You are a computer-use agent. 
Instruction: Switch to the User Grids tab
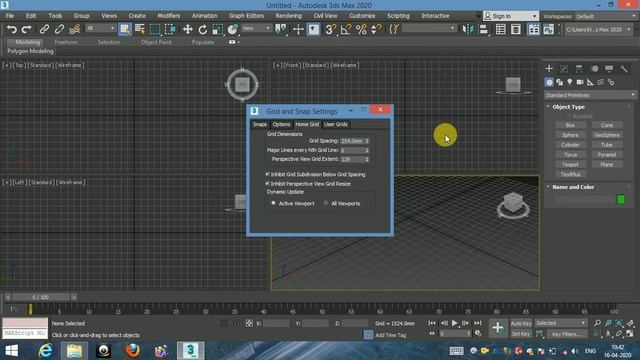click(336, 124)
